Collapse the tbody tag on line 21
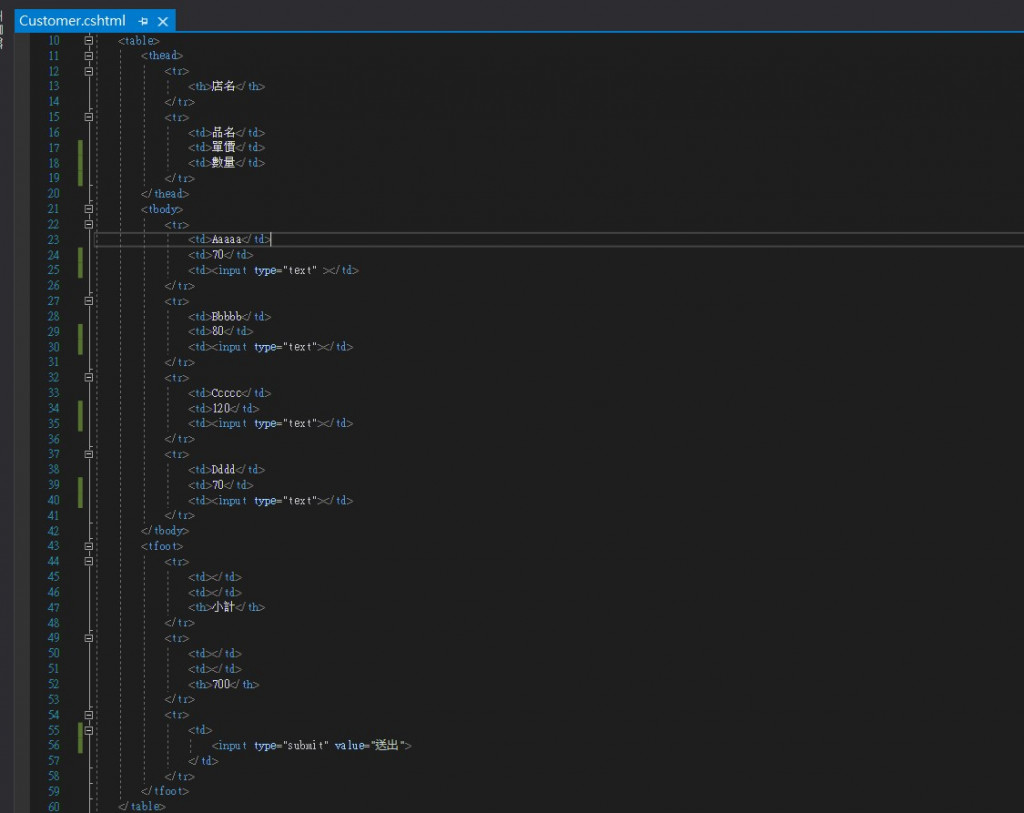 pos(89,209)
